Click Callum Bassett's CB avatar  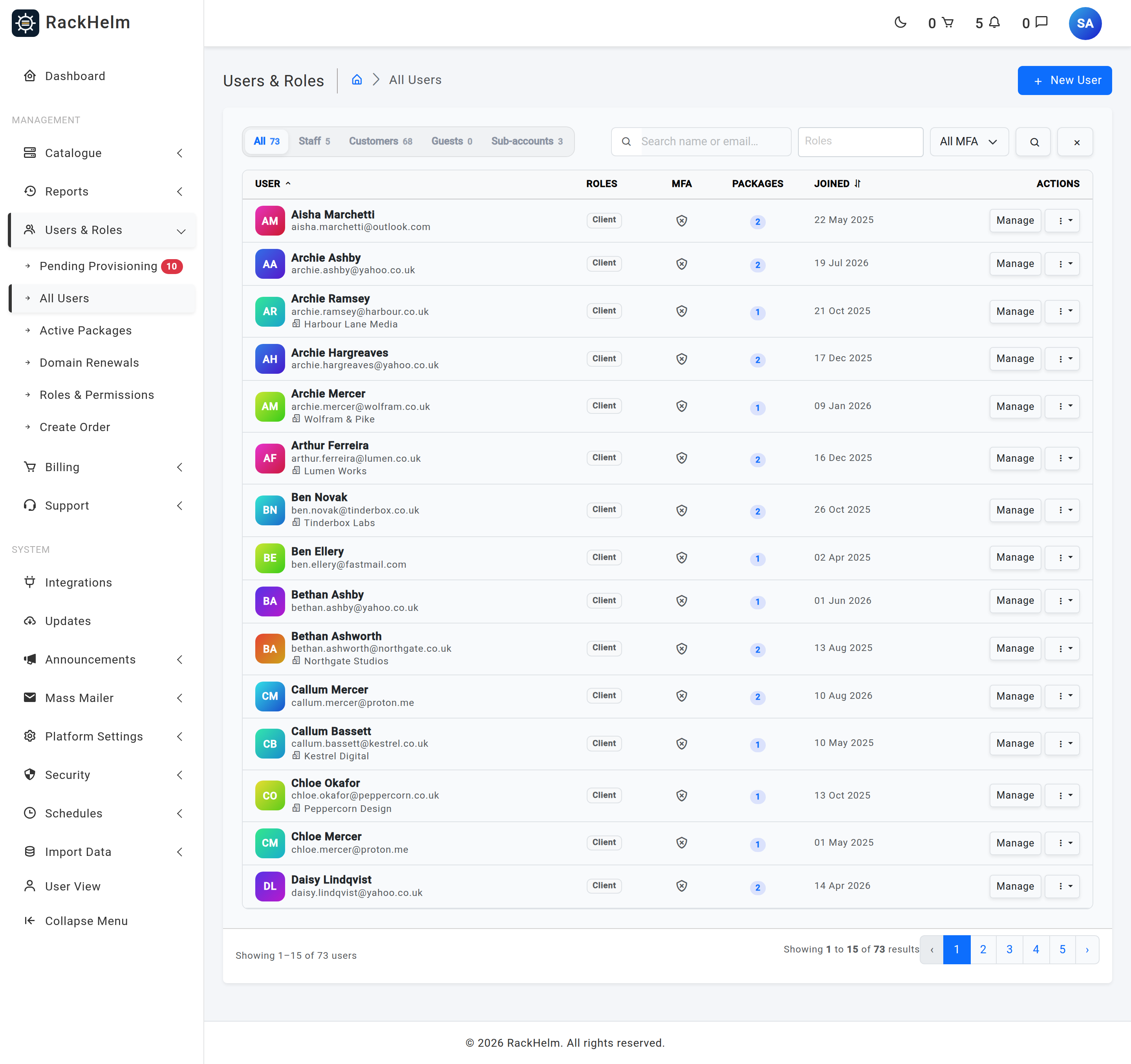coord(270,744)
